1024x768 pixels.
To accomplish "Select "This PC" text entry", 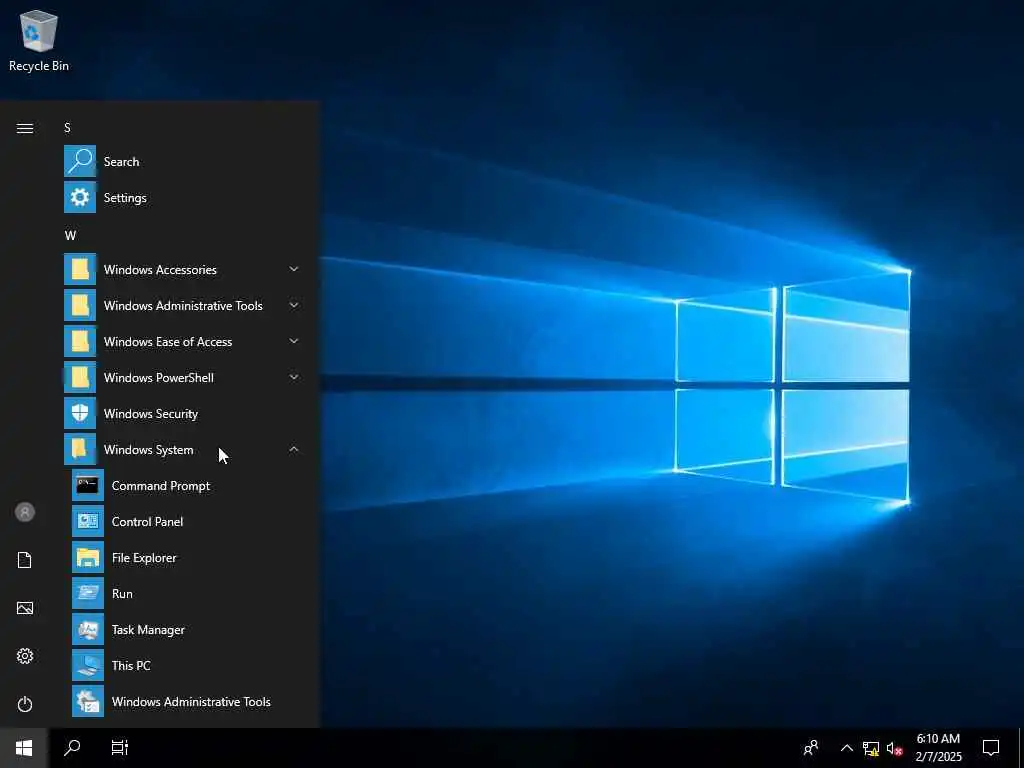I will click(x=131, y=665).
